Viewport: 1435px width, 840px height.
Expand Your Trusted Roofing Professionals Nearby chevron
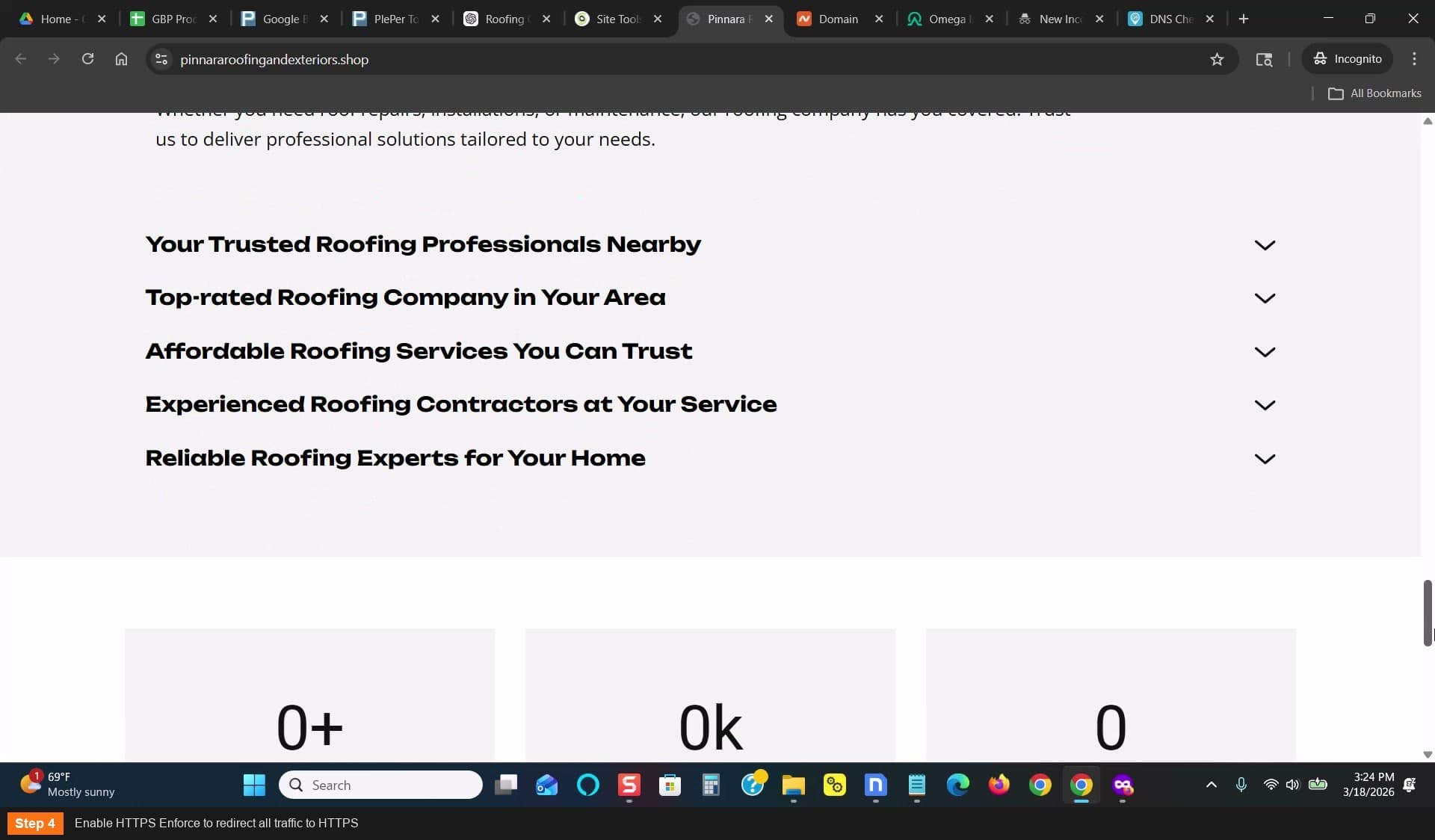(1265, 245)
